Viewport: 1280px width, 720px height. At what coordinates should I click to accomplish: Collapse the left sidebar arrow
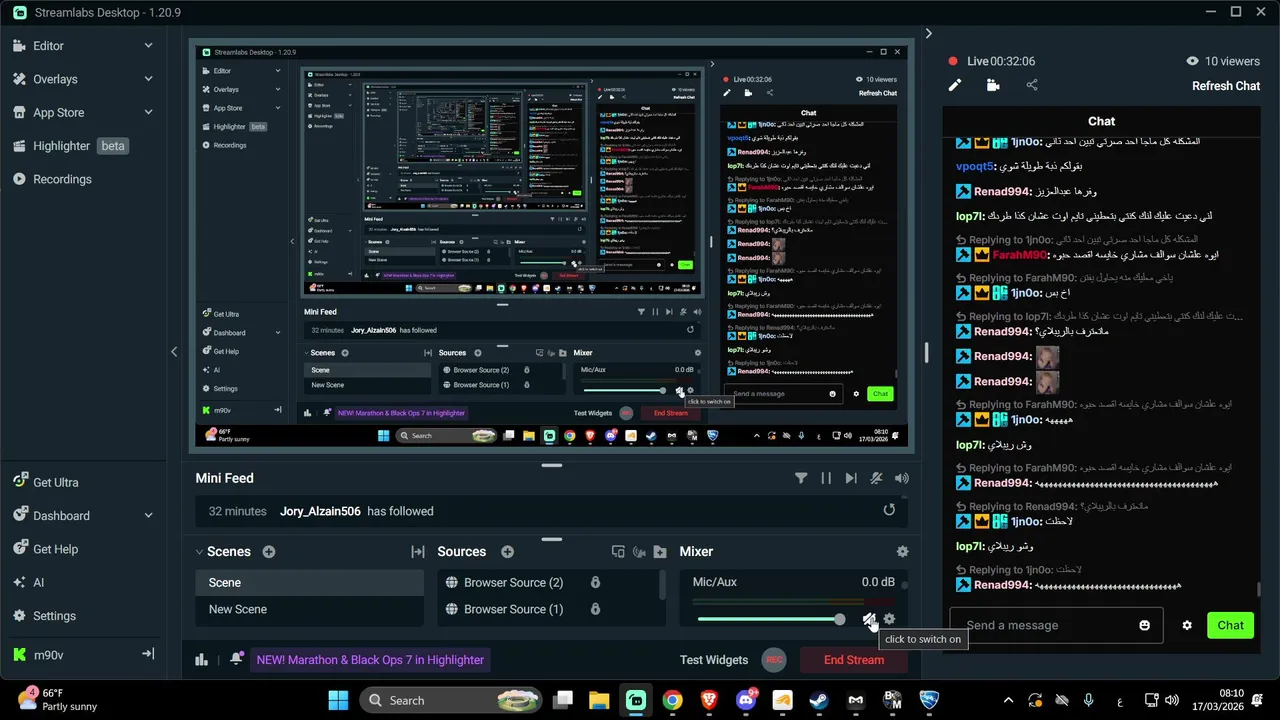(174, 351)
